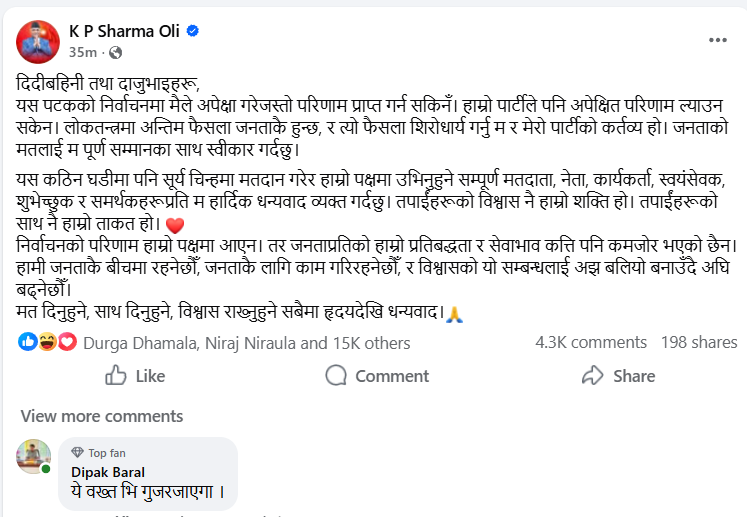This screenshot has height=517, width=747.
Task: Open the three-dots post options menu
Action: pos(718,40)
